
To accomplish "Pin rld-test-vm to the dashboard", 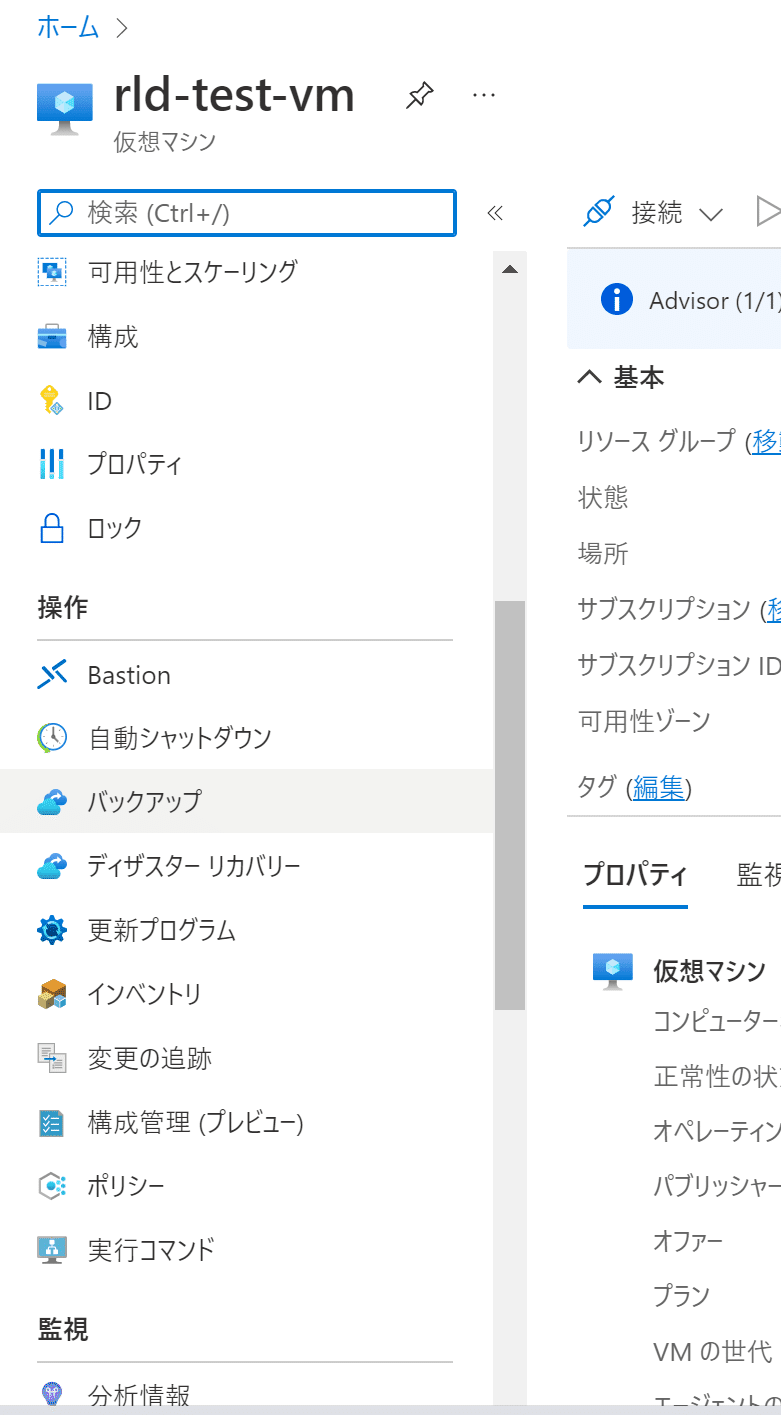I will tap(419, 96).
